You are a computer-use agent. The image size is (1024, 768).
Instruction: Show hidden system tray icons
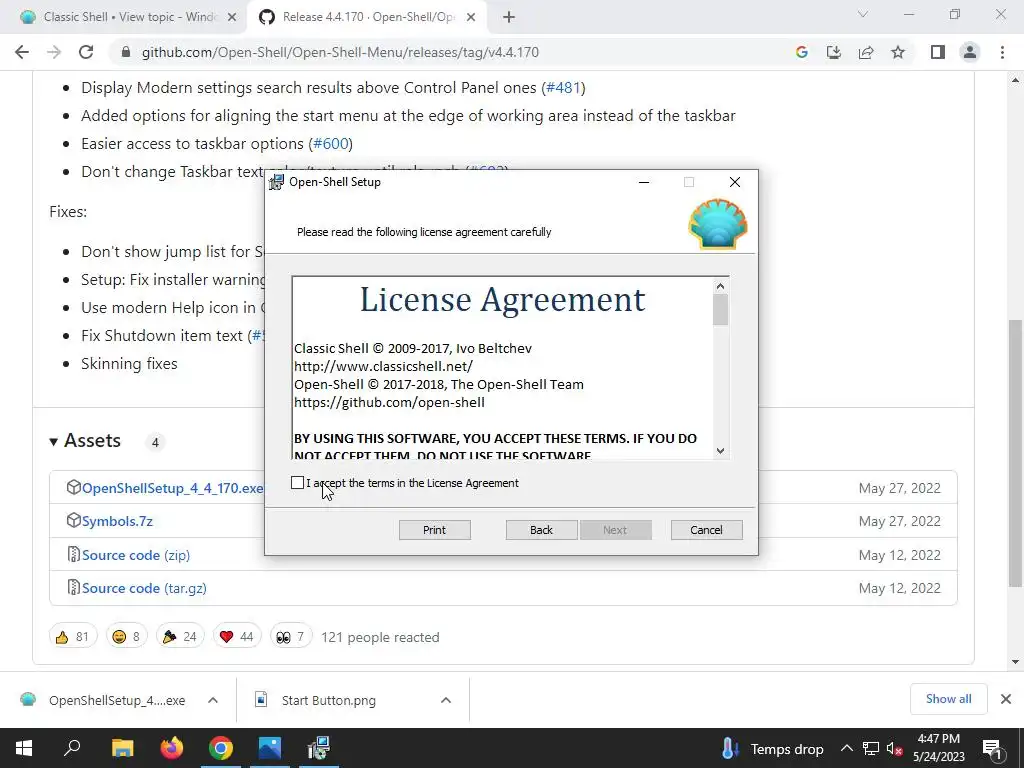coord(846,748)
